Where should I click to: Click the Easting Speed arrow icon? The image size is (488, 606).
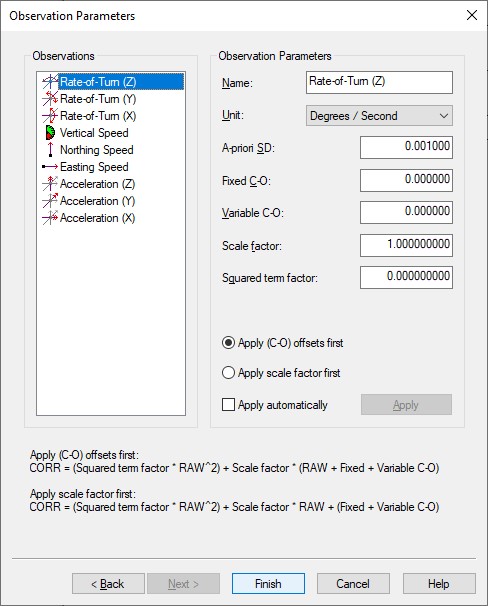coord(50,167)
